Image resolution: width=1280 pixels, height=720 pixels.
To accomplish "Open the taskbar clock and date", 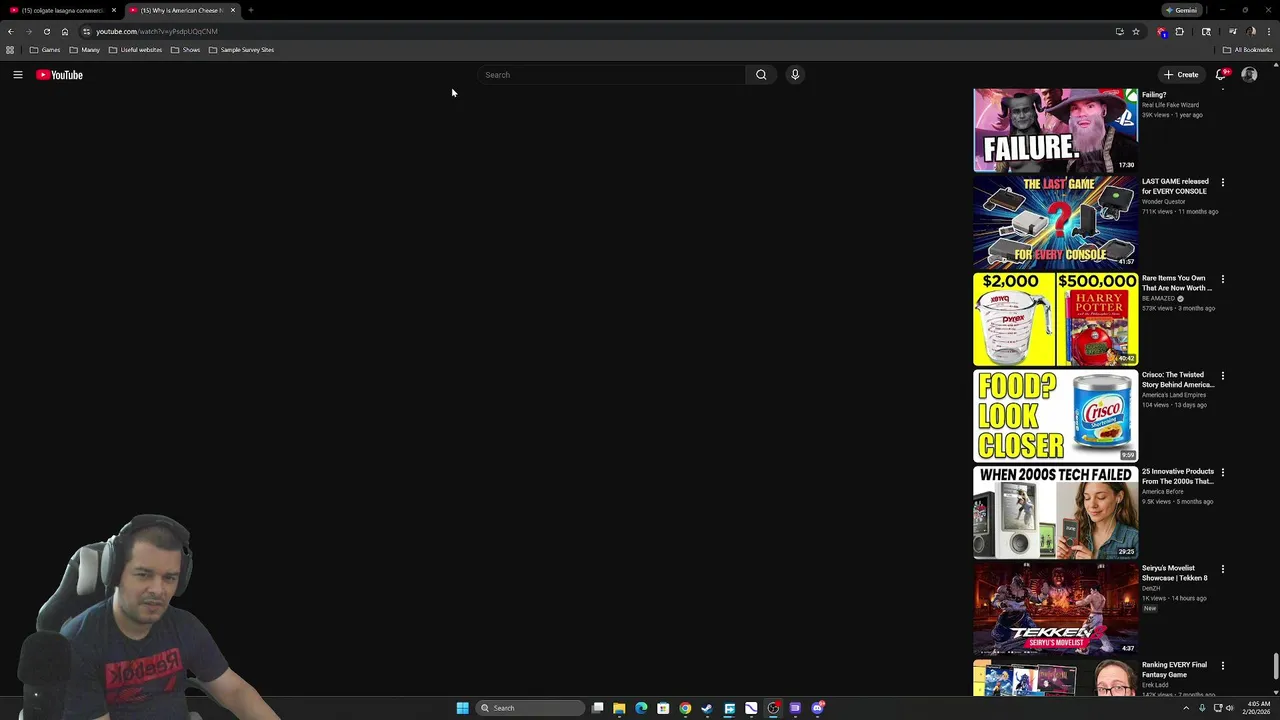I will click(x=1258, y=708).
